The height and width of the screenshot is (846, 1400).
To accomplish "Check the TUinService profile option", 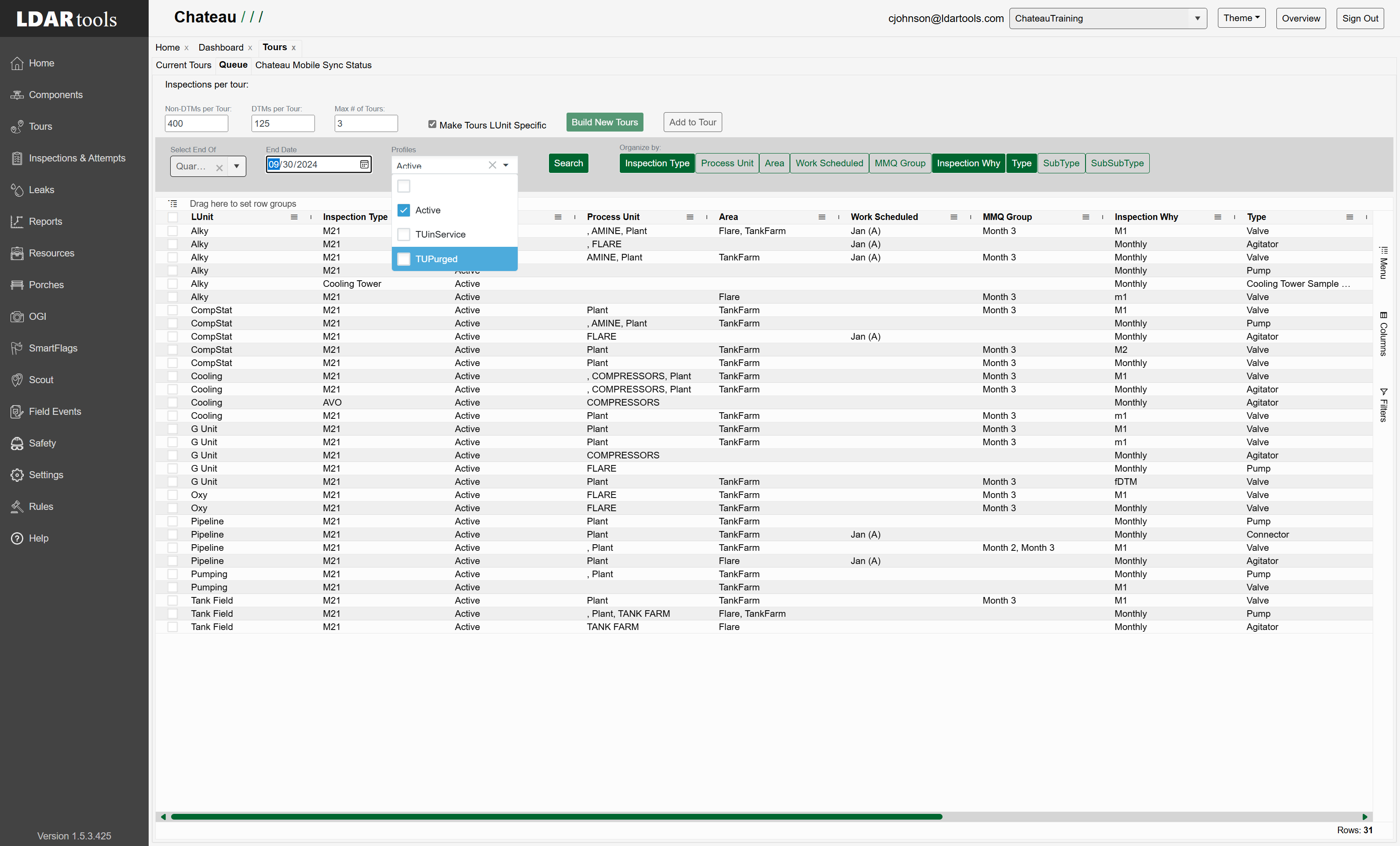I will pyautogui.click(x=404, y=234).
